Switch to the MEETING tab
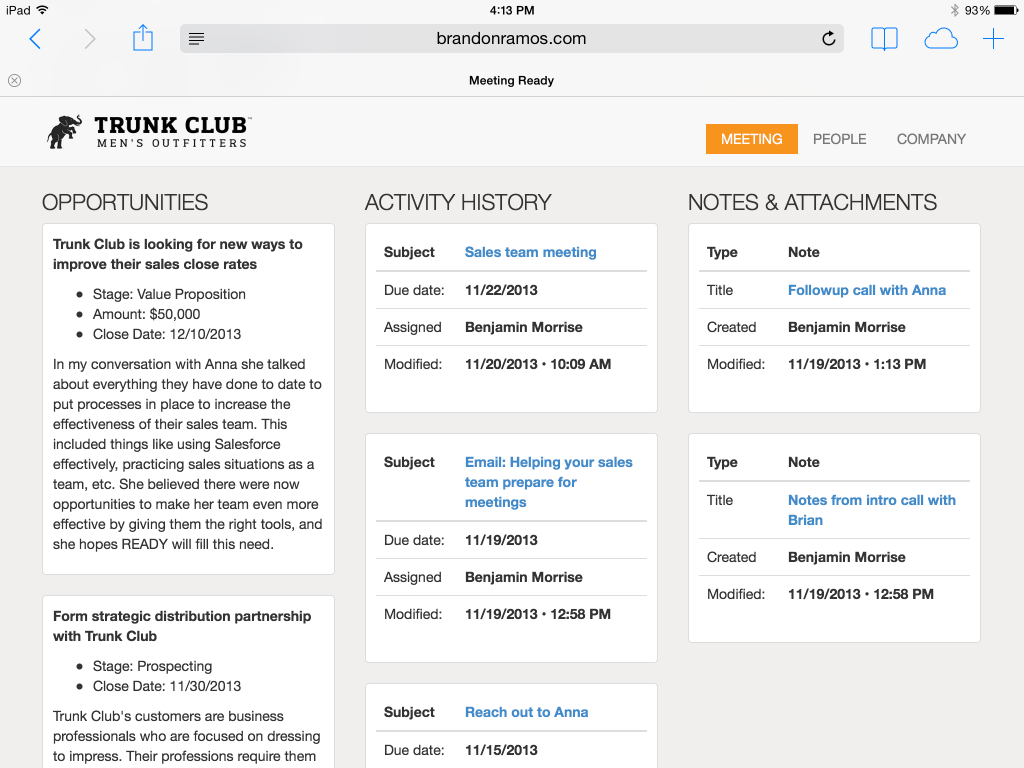This screenshot has width=1024, height=768. [x=751, y=139]
